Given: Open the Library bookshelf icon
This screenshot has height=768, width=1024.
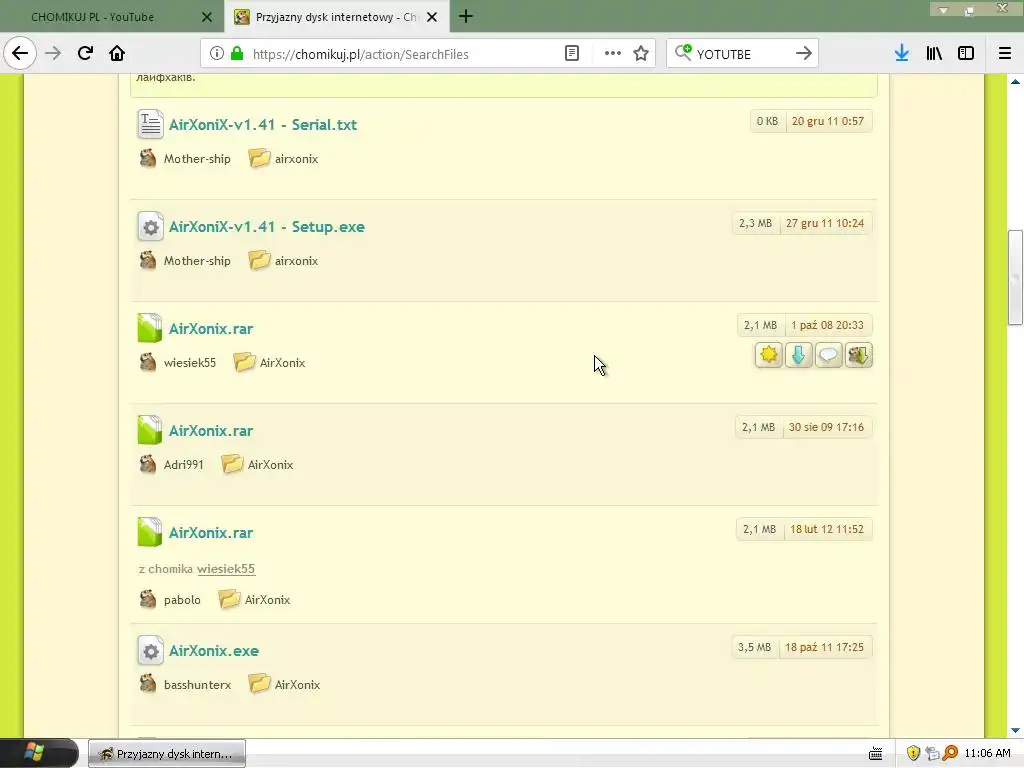Looking at the screenshot, I should point(934,54).
